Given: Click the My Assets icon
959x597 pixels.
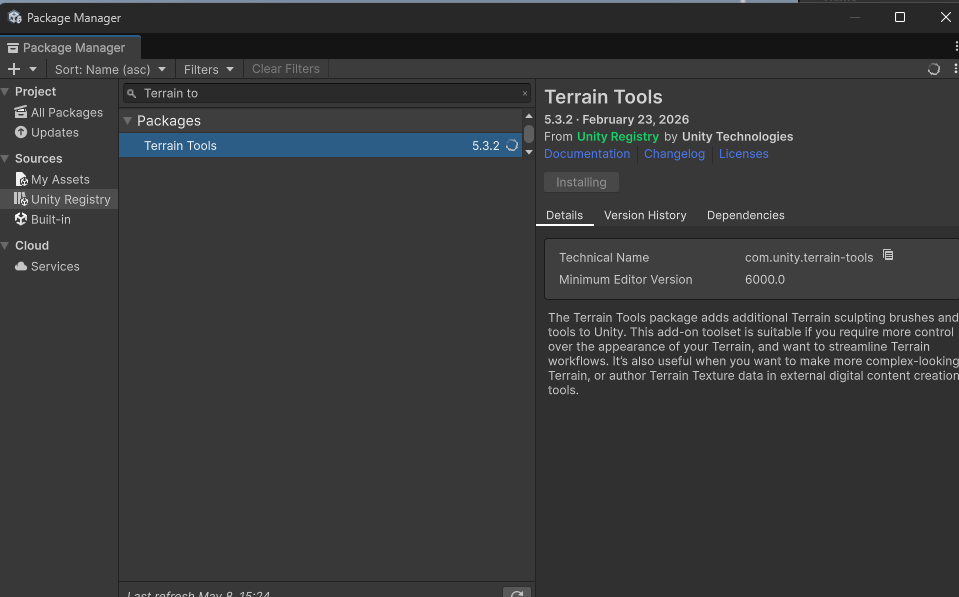Looking at the screenshot, I should click(21, 179).
